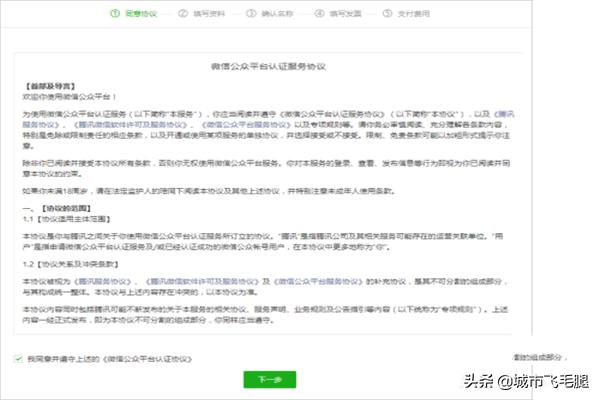Viewport: 600px width, 400px height.
Task: Tick the agree to 微信公众平台认证协议 checkbox
Action: pos(18,359)
